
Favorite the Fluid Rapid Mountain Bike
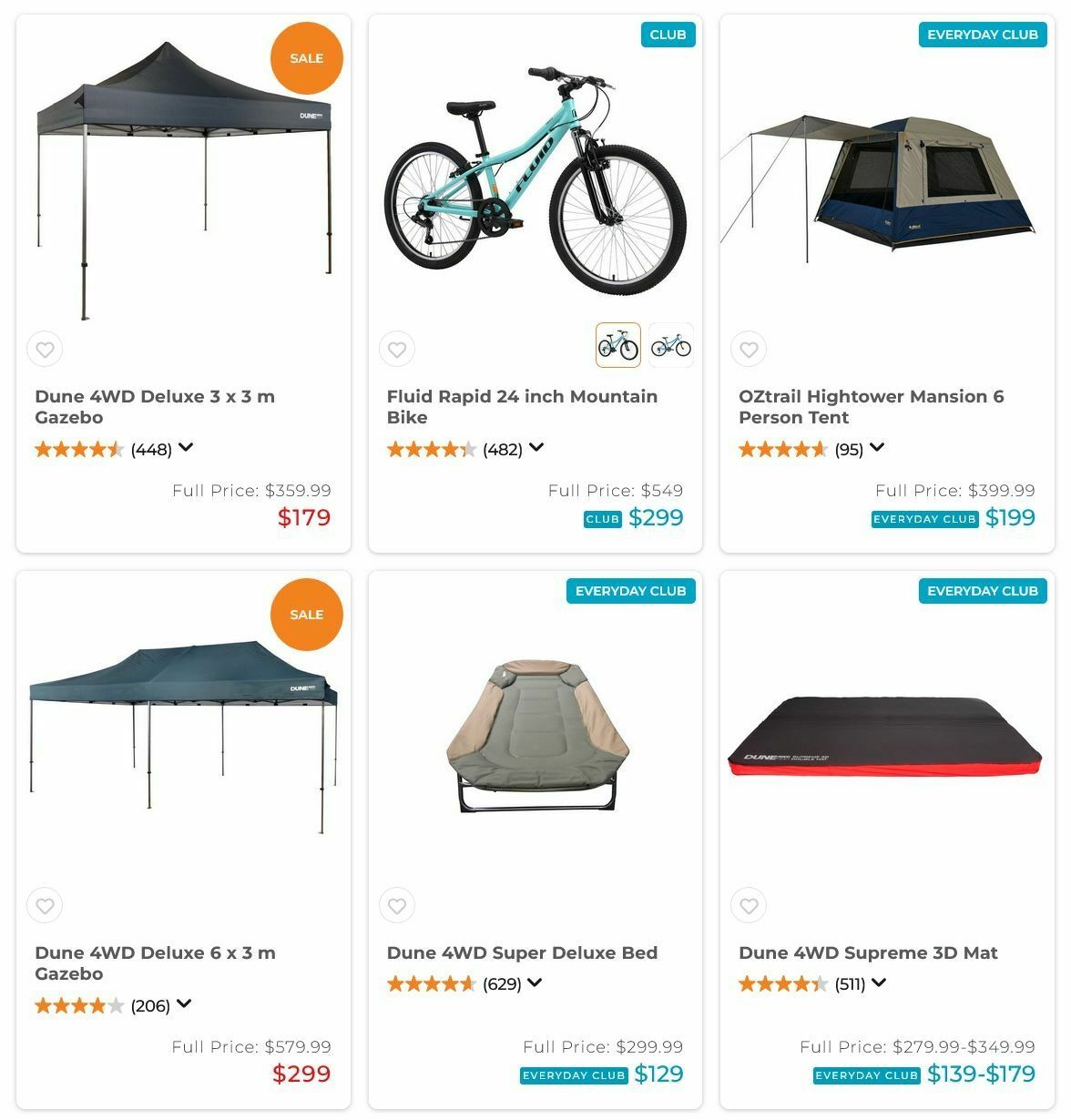397,350
